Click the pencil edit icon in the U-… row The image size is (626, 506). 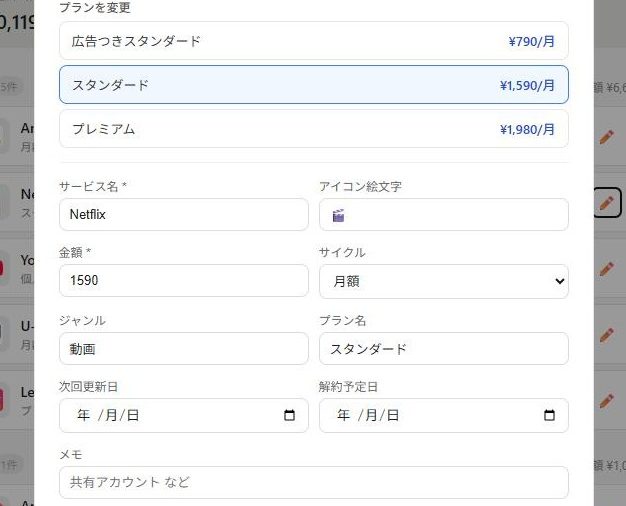607,335
